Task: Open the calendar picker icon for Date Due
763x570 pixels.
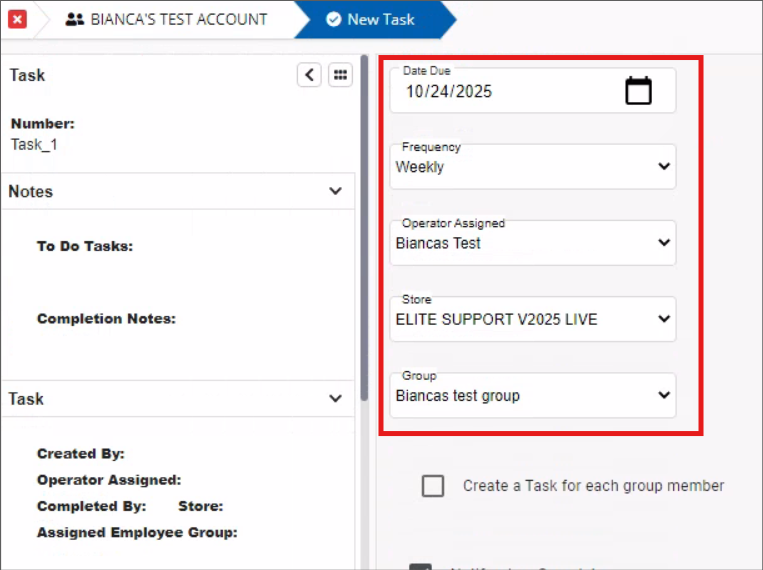Action: pyautogui.click(x=638, y=91)
